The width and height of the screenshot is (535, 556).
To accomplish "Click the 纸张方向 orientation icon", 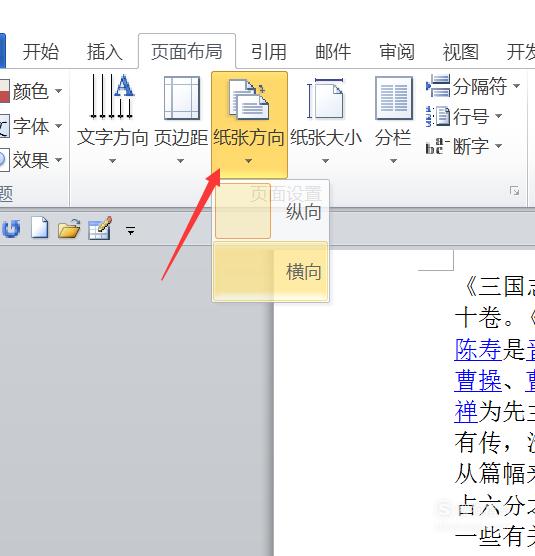I will 249,99.
